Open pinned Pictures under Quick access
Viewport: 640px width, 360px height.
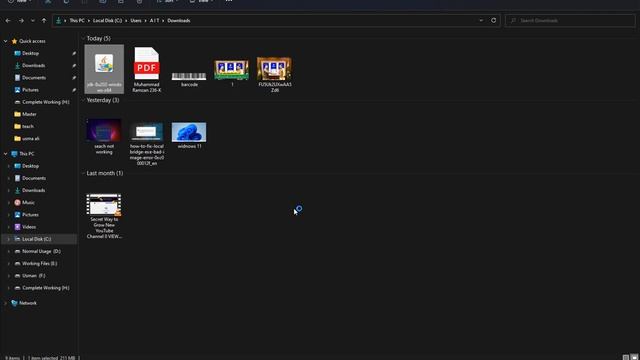point(30,90)
